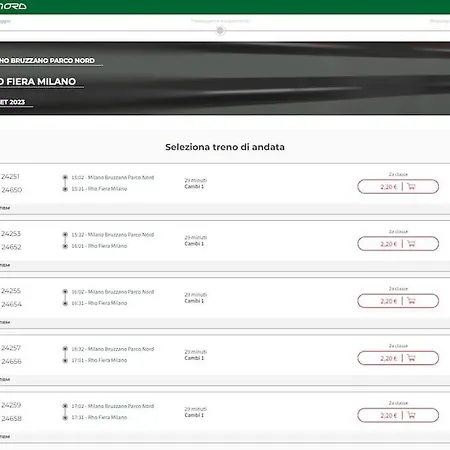Edit the Milano Bruzzano Parco Nord departure field
This screenshot has width=450, height=450.
pyautogui.click(x=47, y=61)
